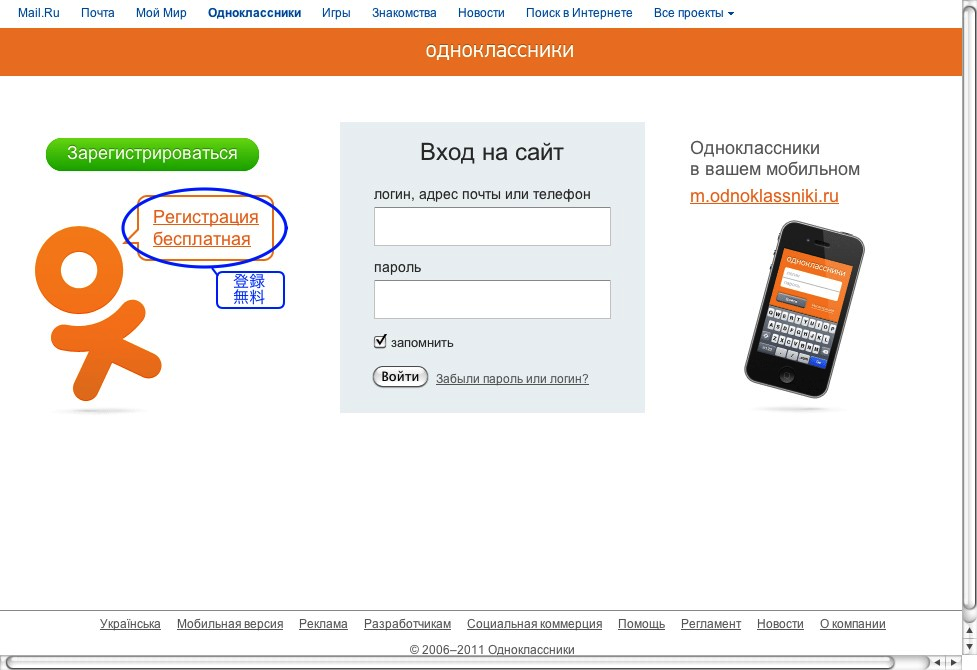Click the green Зарегистрироваться button
Screen dimensions: 977x670
pos(152,154)
